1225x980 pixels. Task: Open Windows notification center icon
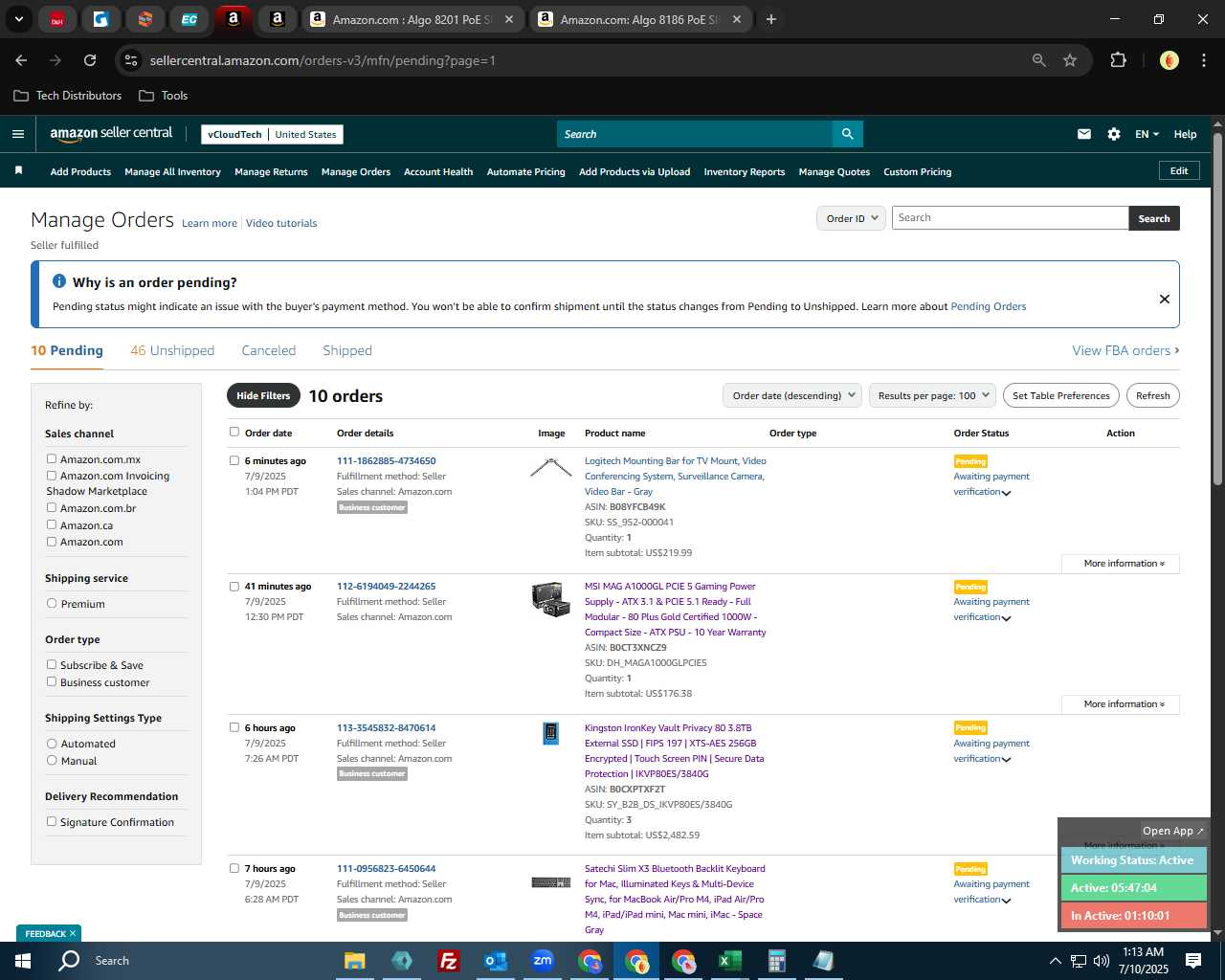click(x=1193, y=961)
